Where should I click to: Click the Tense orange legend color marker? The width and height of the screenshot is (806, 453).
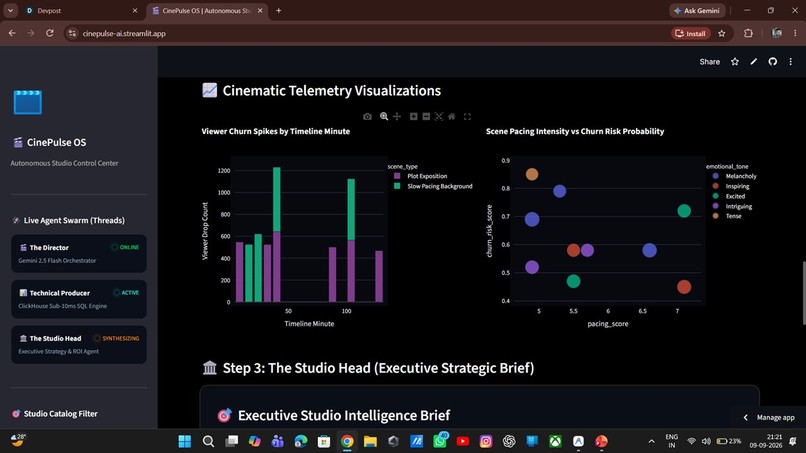click(716, 216)
